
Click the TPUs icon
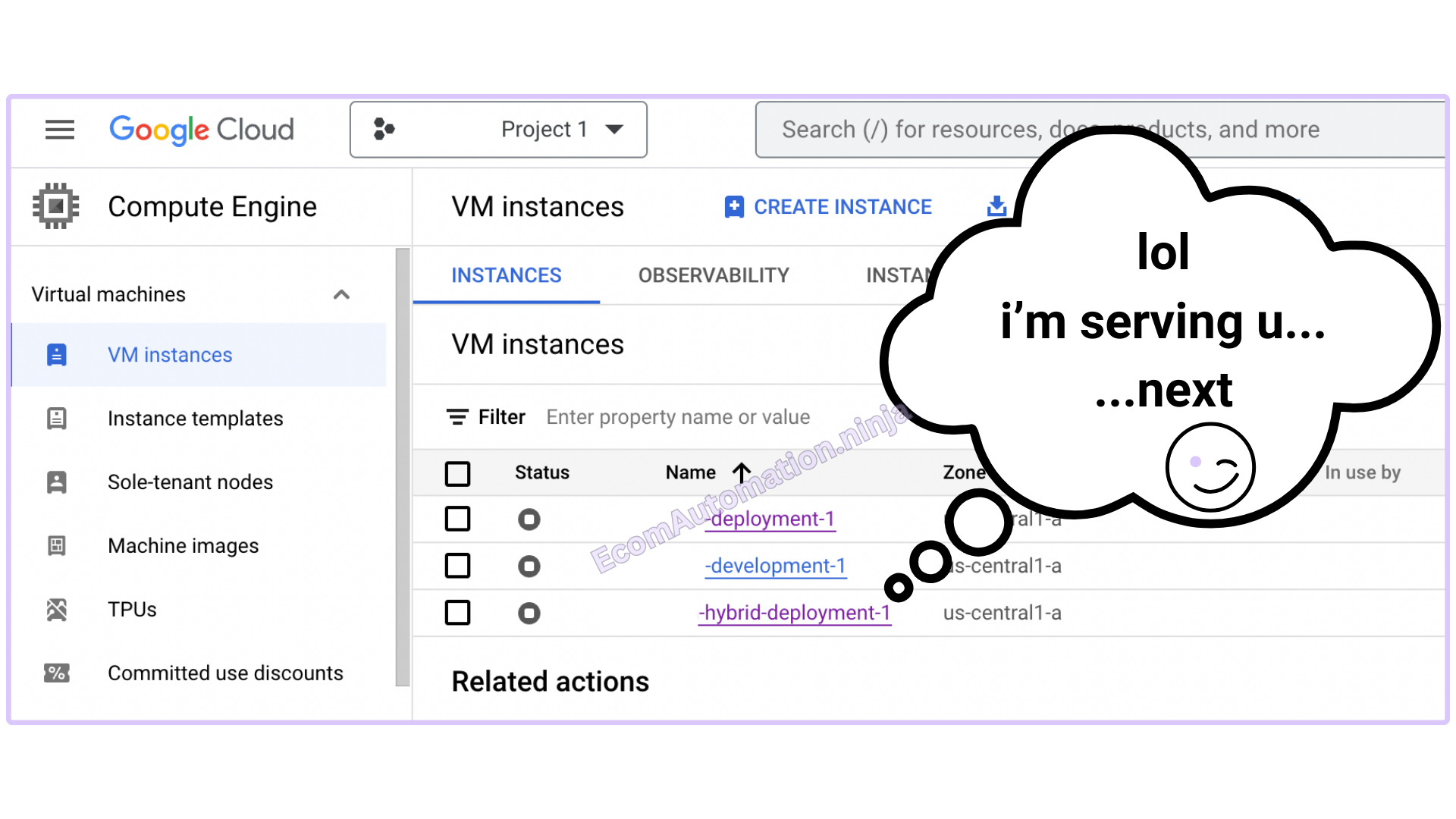pos(57,610)
